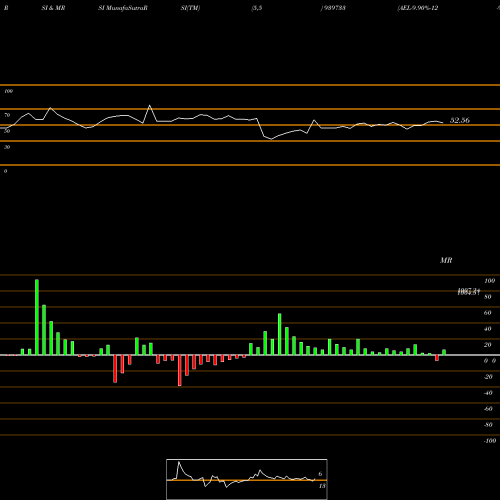The height and width of the screenshot is (500, 500).
Task: Click the RSI axis label 30
Action: [x=7, y=147]
